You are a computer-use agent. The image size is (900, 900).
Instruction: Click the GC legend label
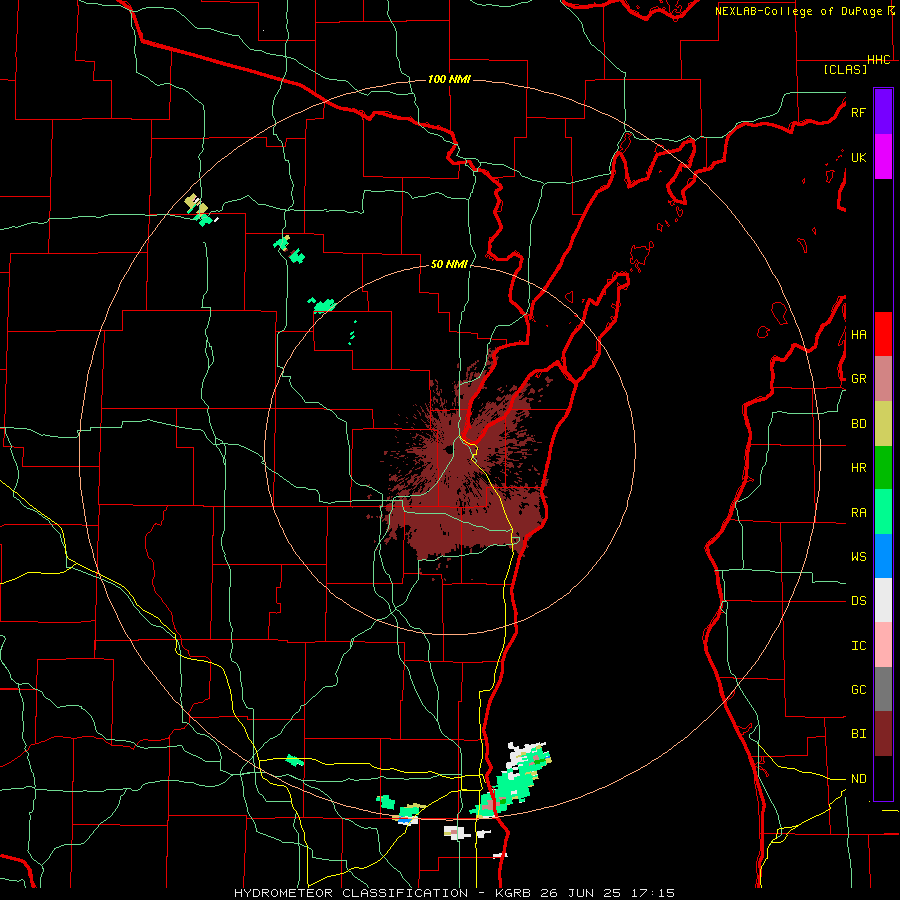click(x=858, y=689)
